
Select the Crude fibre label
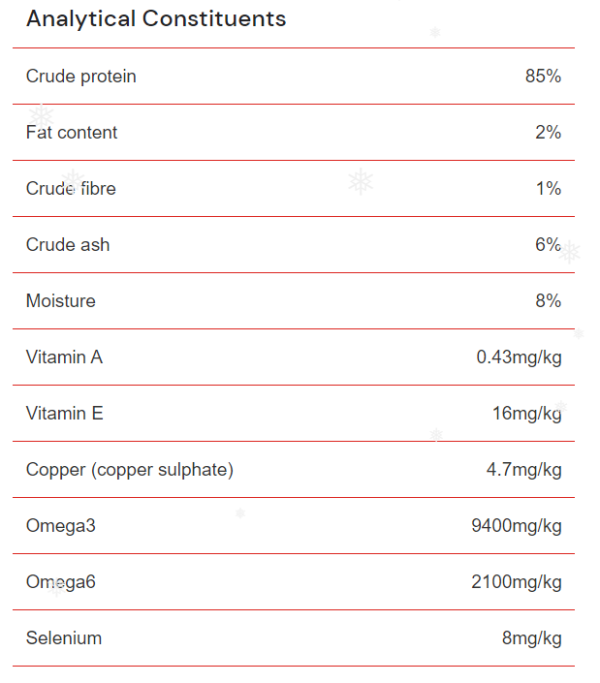[x=71, y=189]
